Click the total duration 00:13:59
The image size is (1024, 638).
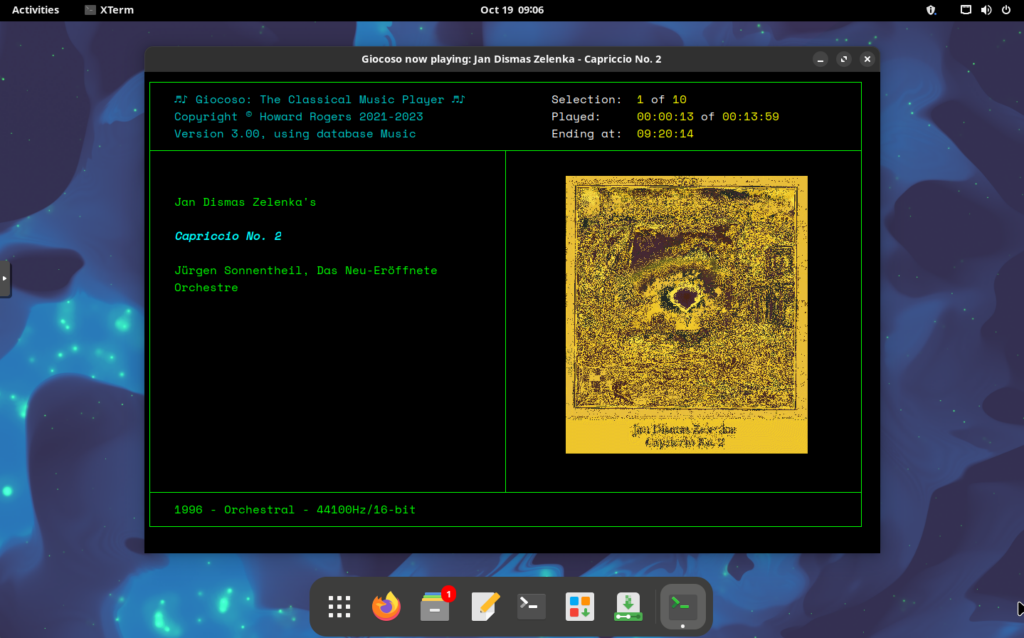coord(750,117)
